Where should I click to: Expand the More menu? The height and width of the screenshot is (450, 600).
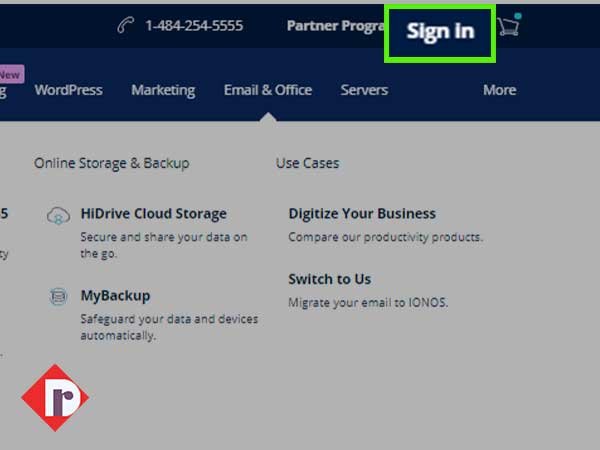pyautogui.click(x=499, y=90)
